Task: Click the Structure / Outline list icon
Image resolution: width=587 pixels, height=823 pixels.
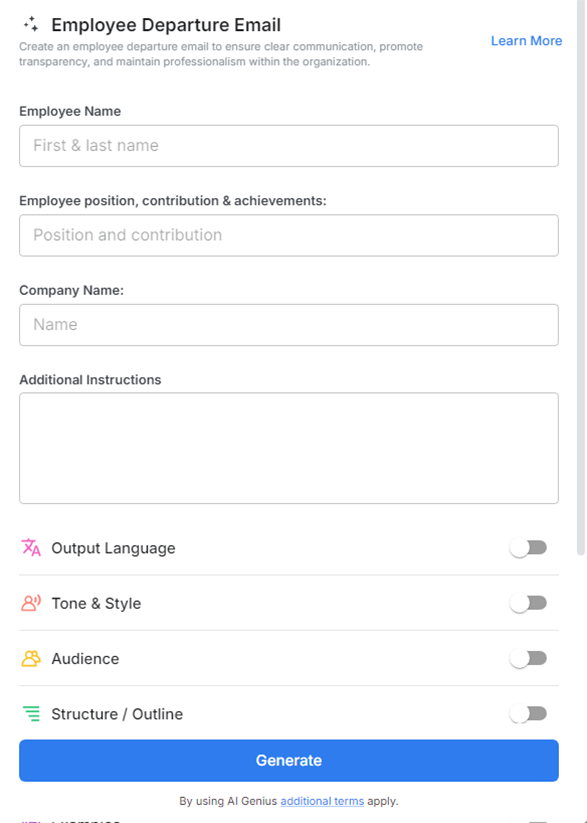Action: pos(30,714)
